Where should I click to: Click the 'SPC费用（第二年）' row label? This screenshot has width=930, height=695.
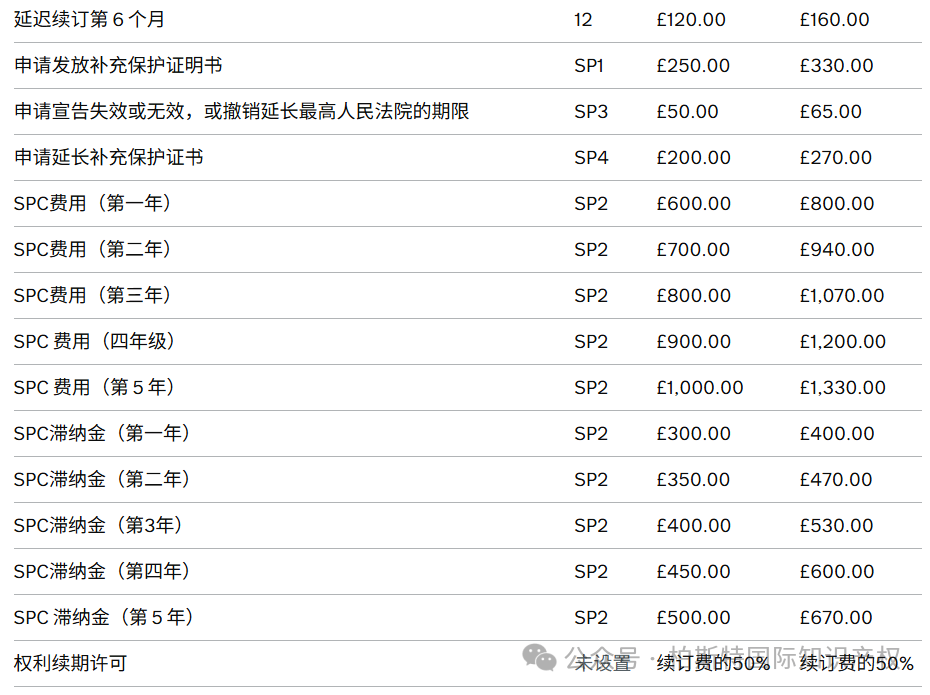click(93, 250)
